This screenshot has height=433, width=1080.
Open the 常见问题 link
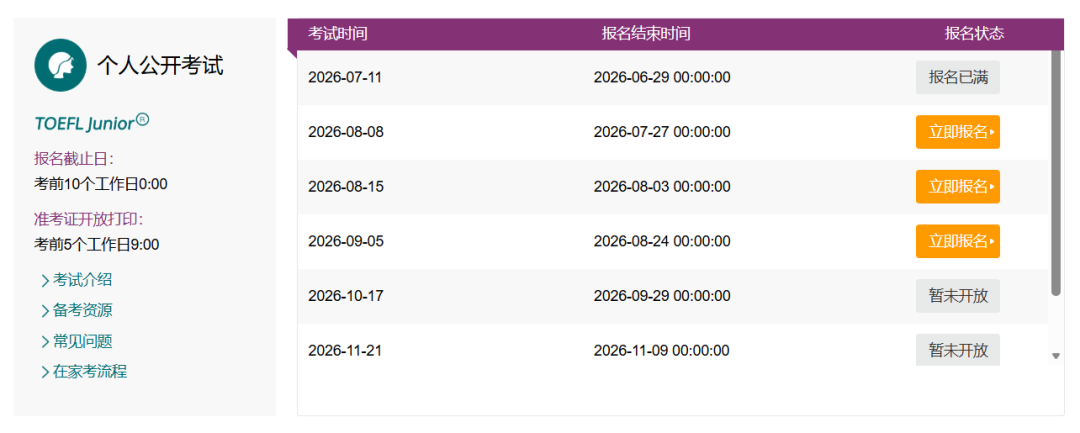(83, 341)
